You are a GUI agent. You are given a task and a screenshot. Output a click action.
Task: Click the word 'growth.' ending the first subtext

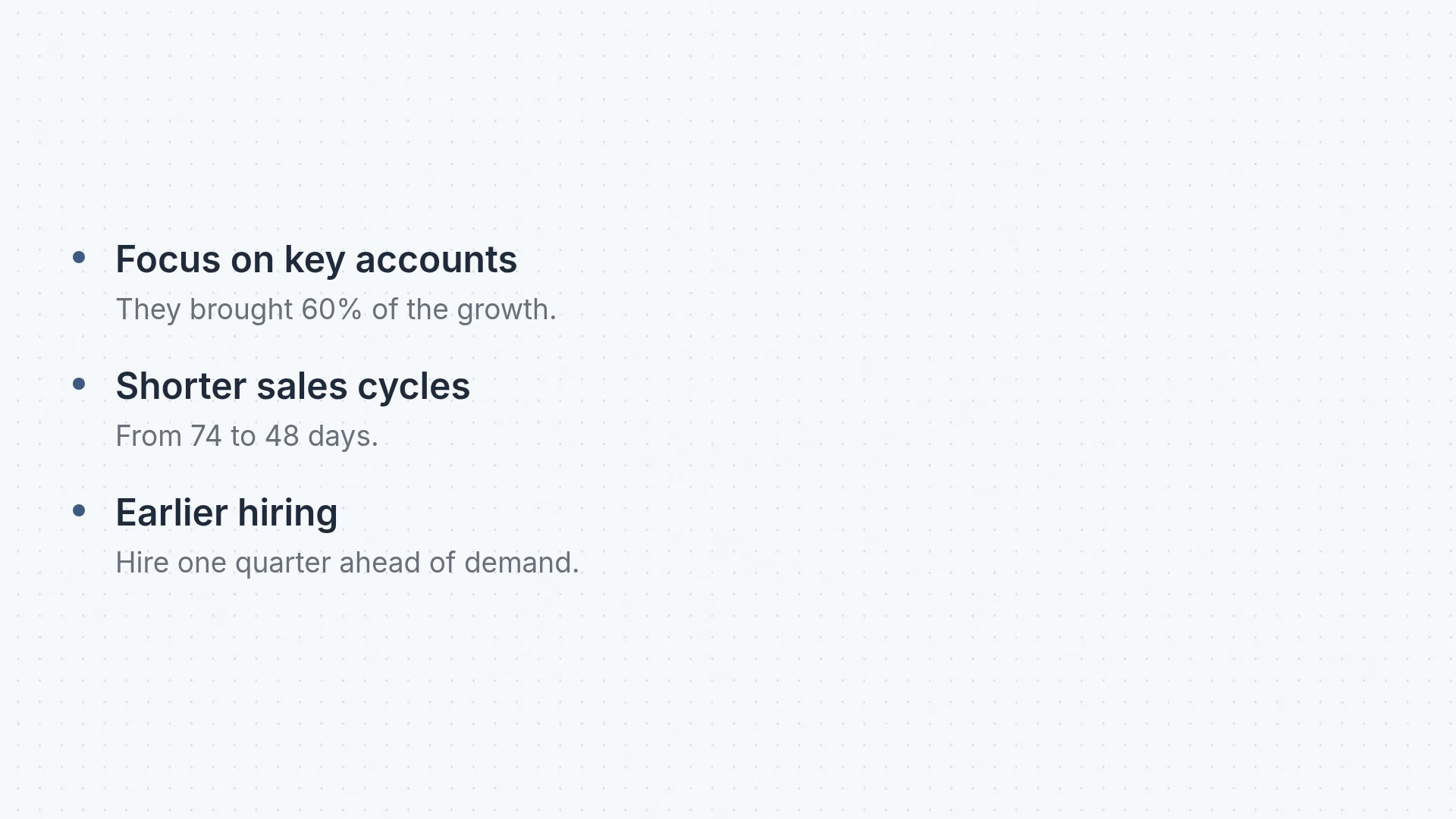tap(507, 311)
